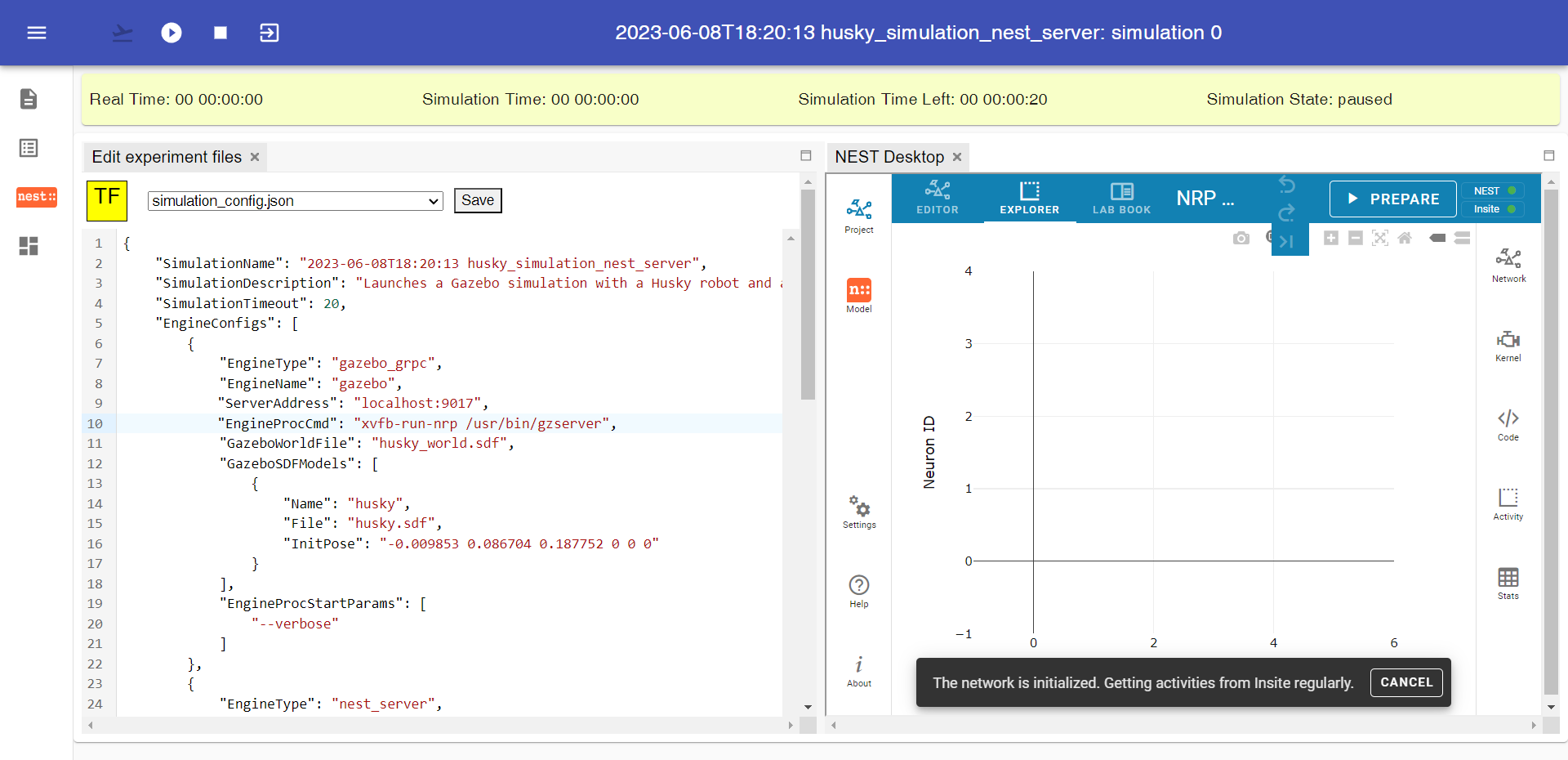Click the "ServerAddress" localhost:9017 line
1568x760 pixels.
pyautogui.click(x=354, y=403)
